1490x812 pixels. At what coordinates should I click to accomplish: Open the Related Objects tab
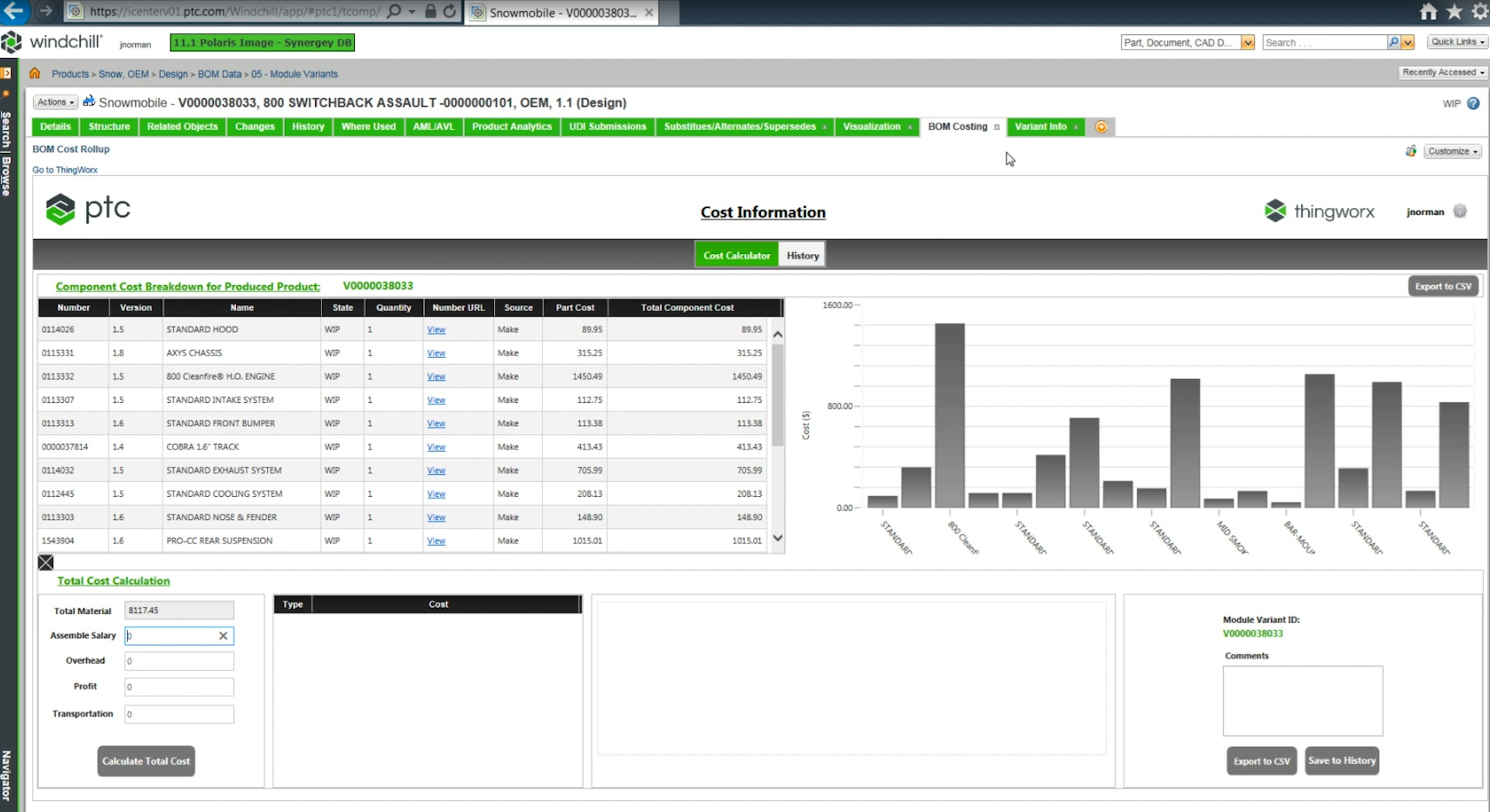click(182, 127)
